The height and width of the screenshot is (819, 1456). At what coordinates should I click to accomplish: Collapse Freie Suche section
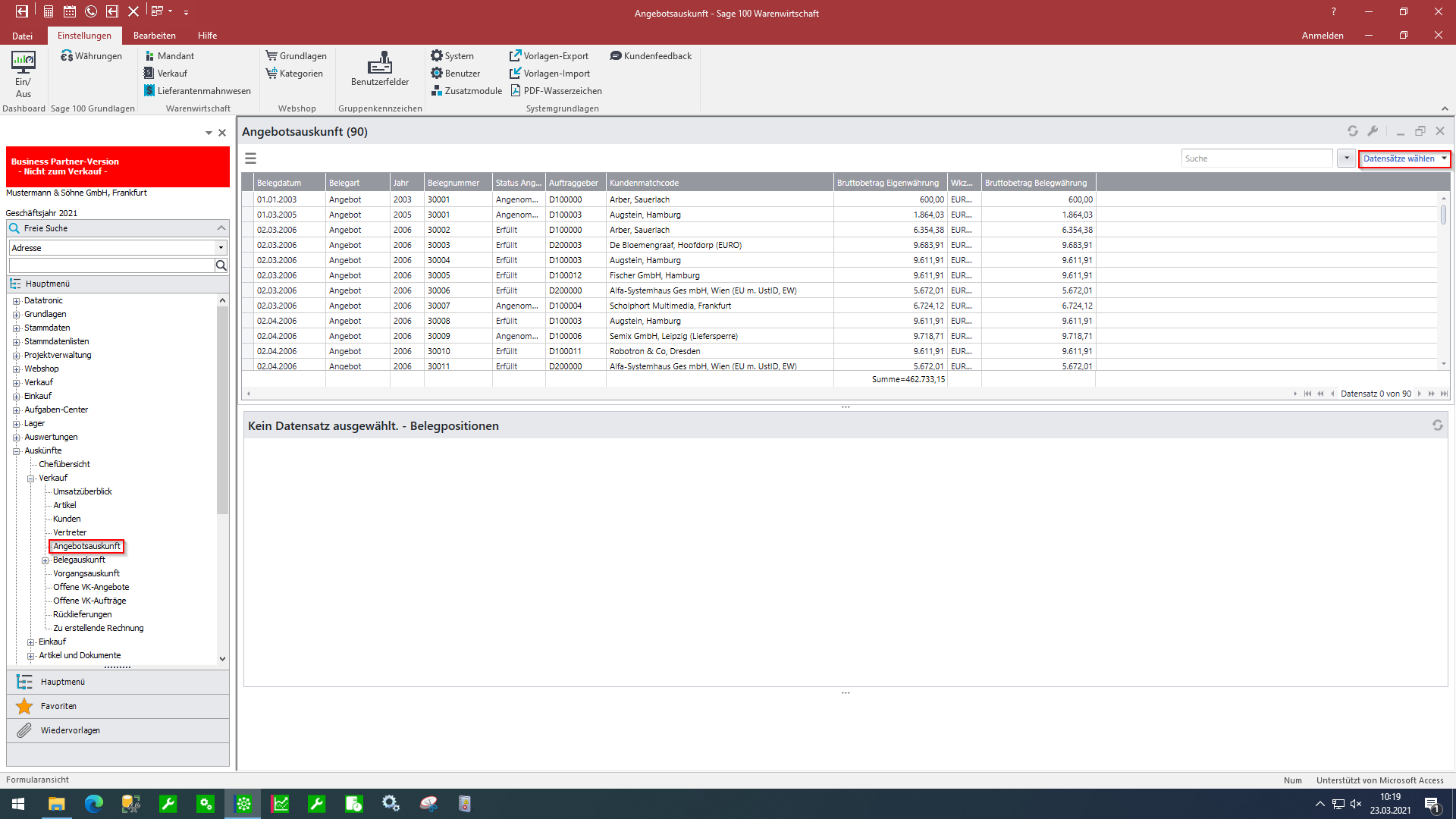coord(221,228)
